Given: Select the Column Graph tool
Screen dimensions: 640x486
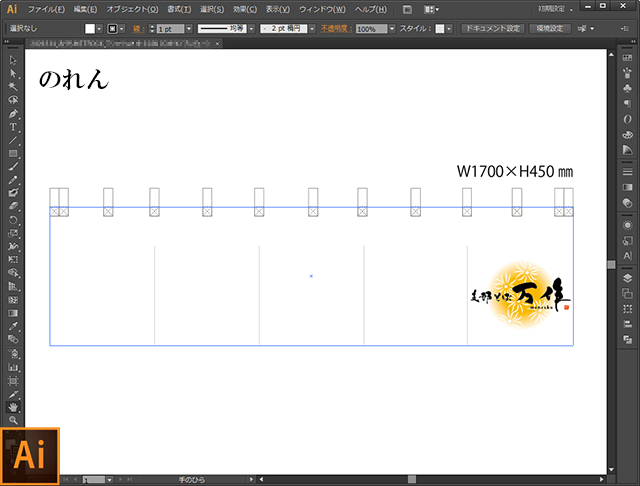Looking at the screenshot, I should (13, 367).
